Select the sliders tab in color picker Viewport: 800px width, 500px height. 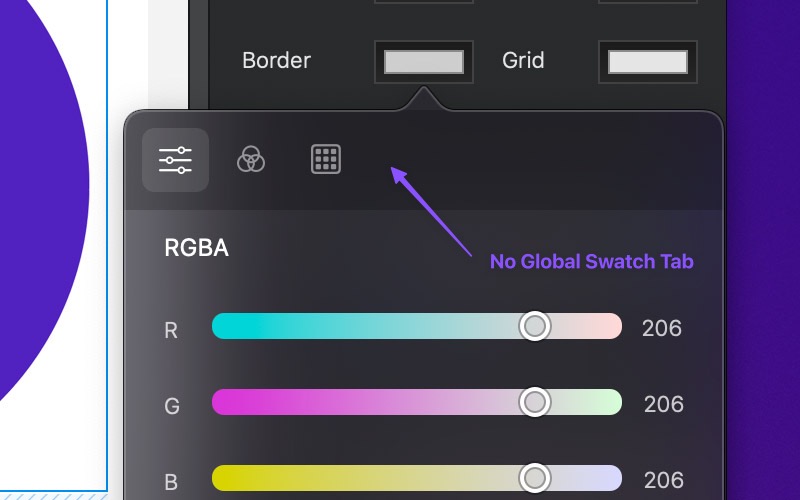(175, 160)
